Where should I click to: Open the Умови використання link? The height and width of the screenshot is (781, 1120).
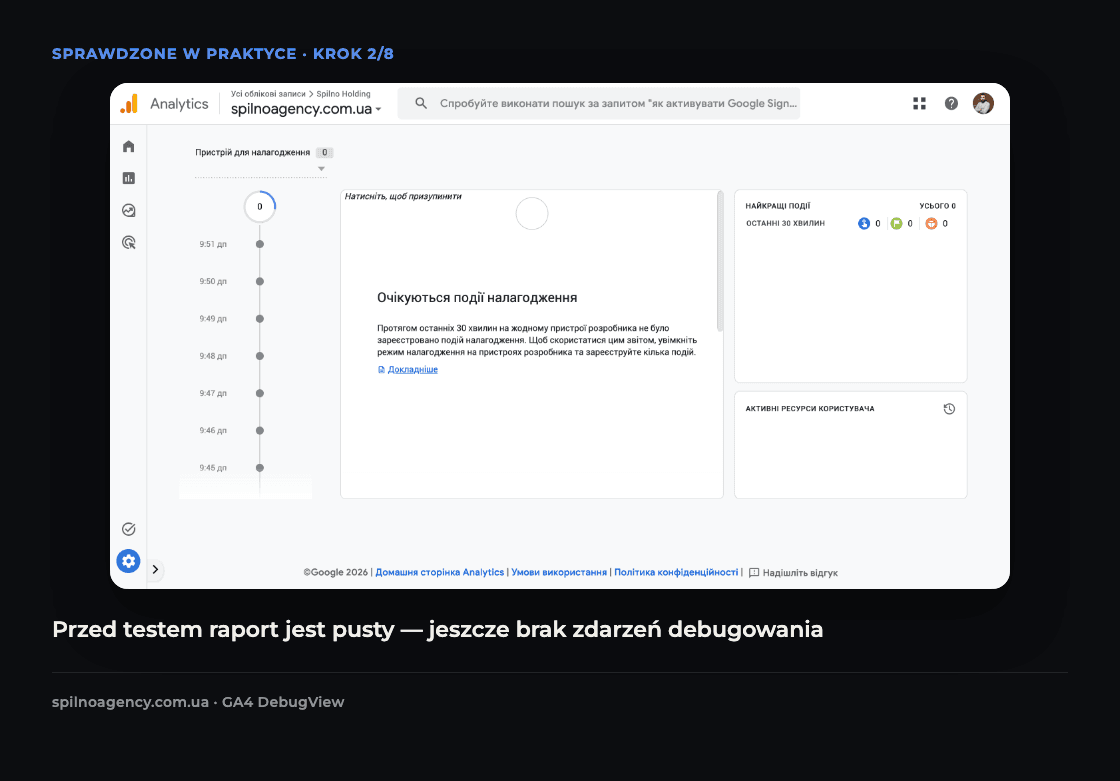(x=559, y=572)
